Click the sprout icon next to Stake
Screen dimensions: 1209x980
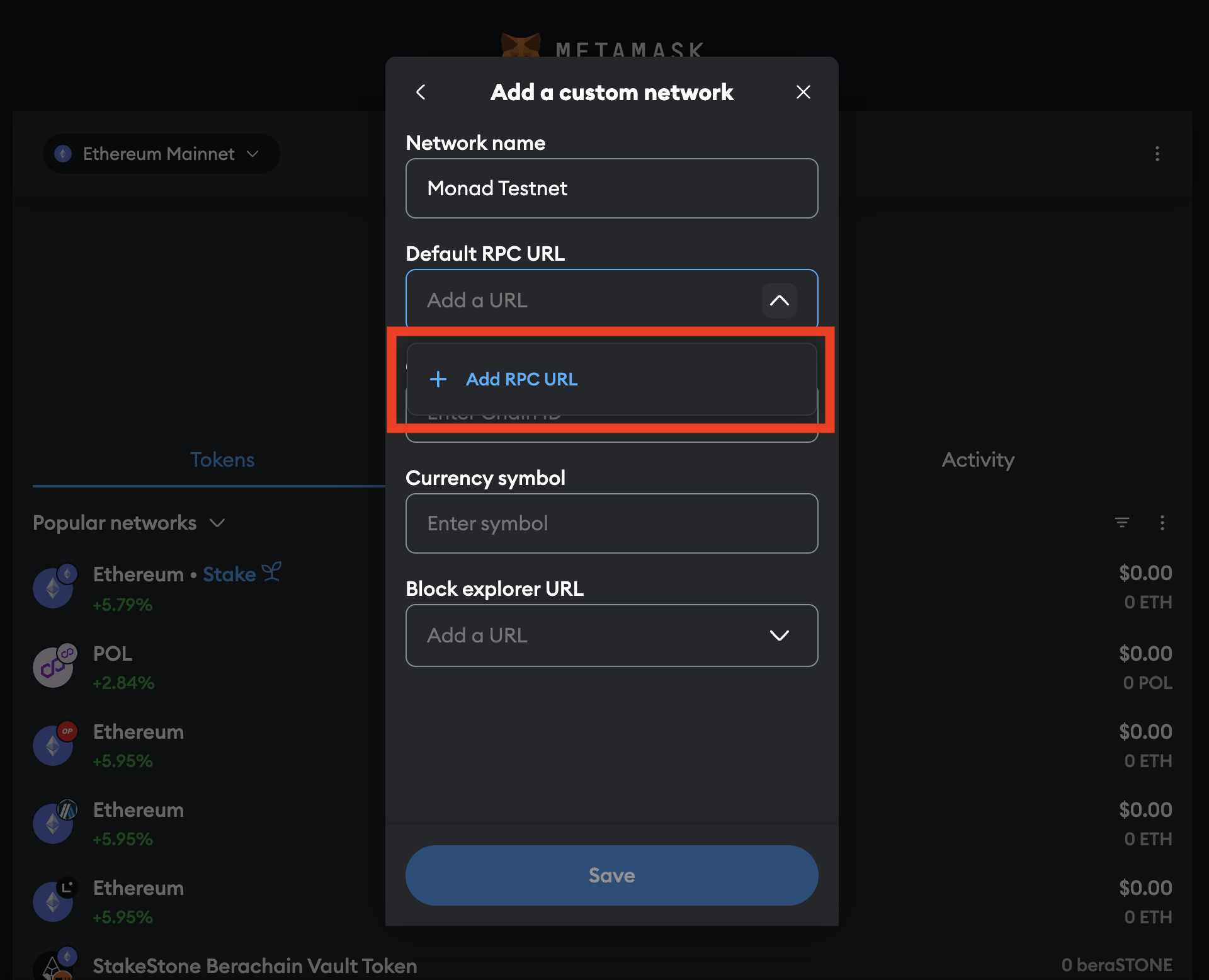[273, 572]
